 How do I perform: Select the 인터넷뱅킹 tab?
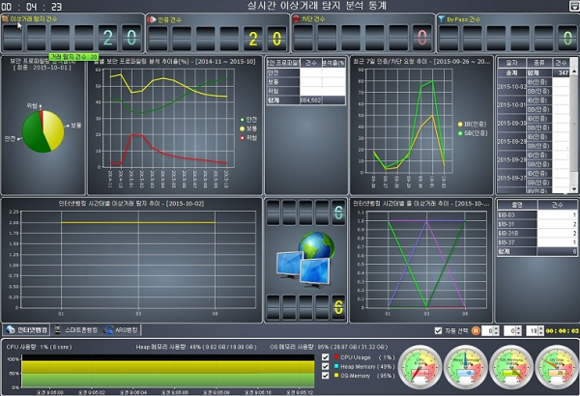click(x=27, y=330)
